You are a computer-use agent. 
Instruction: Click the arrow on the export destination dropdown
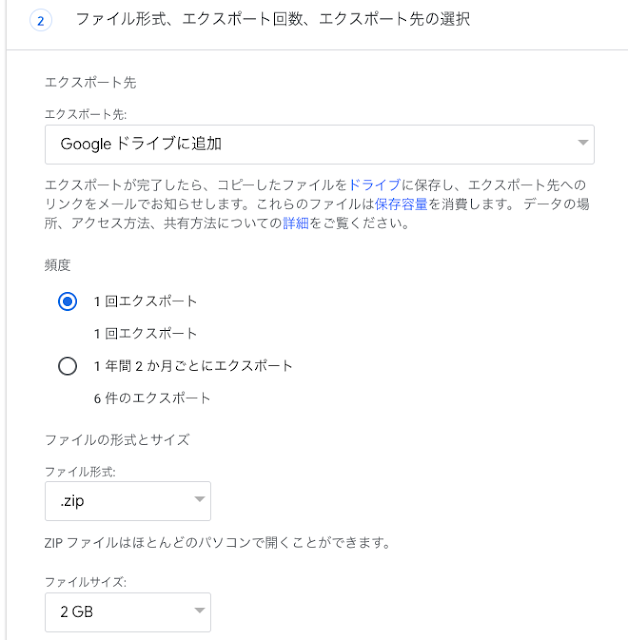pos(583,144)
